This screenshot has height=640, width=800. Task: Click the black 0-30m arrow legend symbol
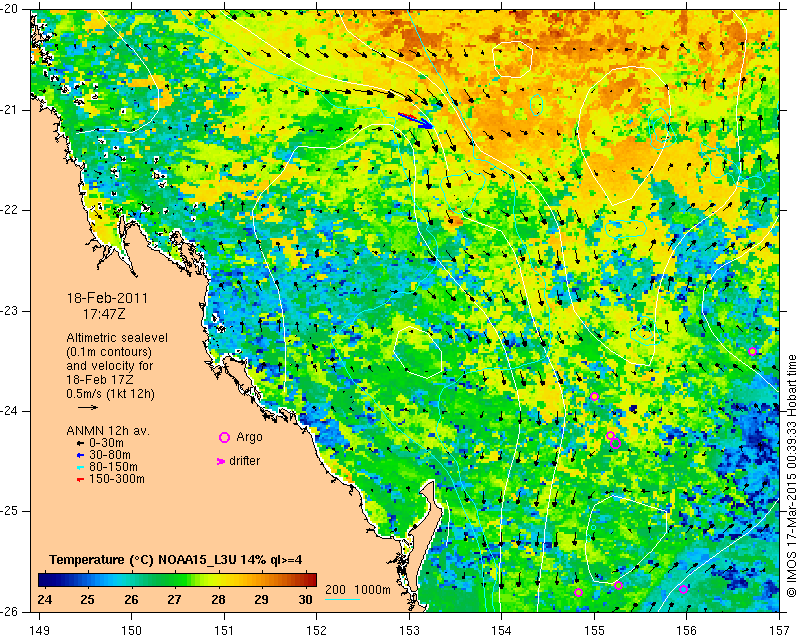tap(79, 443)
